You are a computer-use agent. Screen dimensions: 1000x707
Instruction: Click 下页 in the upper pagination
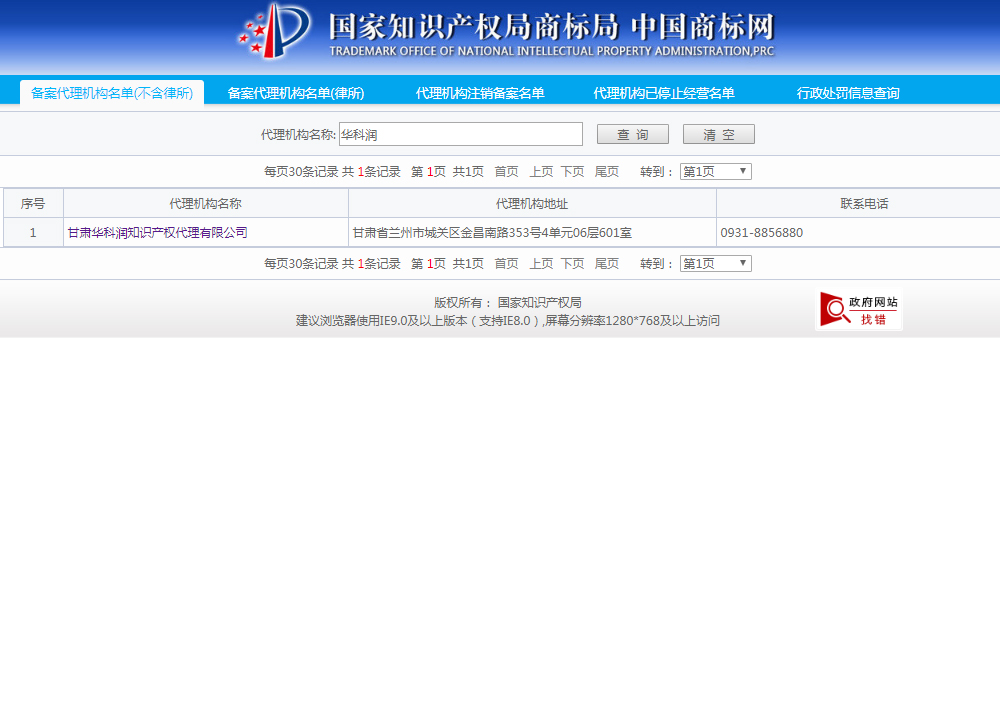tap(572, 171)
